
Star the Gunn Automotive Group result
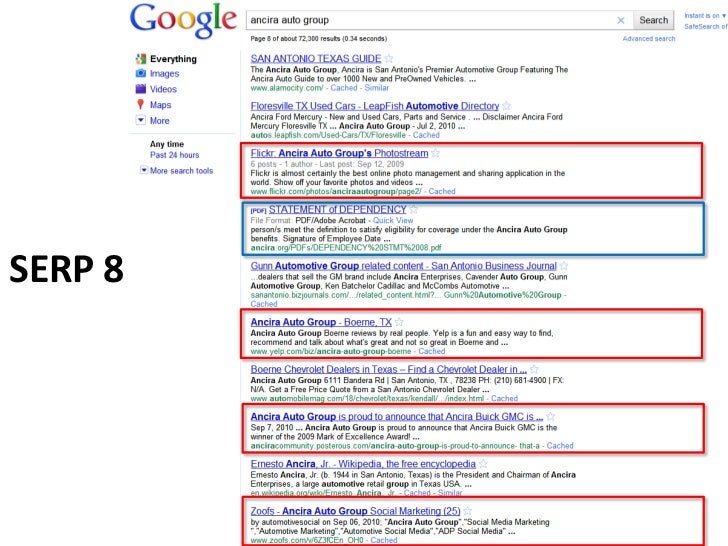coord(564,266)
